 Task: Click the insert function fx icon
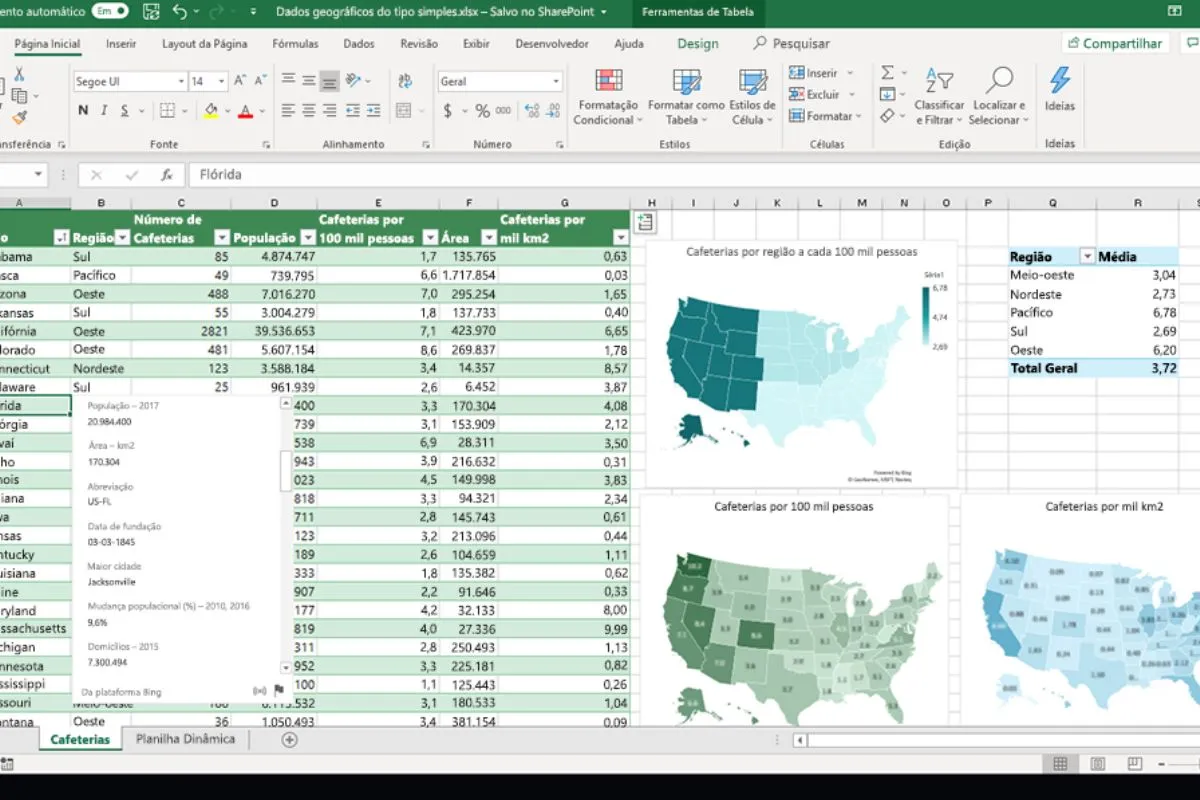point(168,175)
